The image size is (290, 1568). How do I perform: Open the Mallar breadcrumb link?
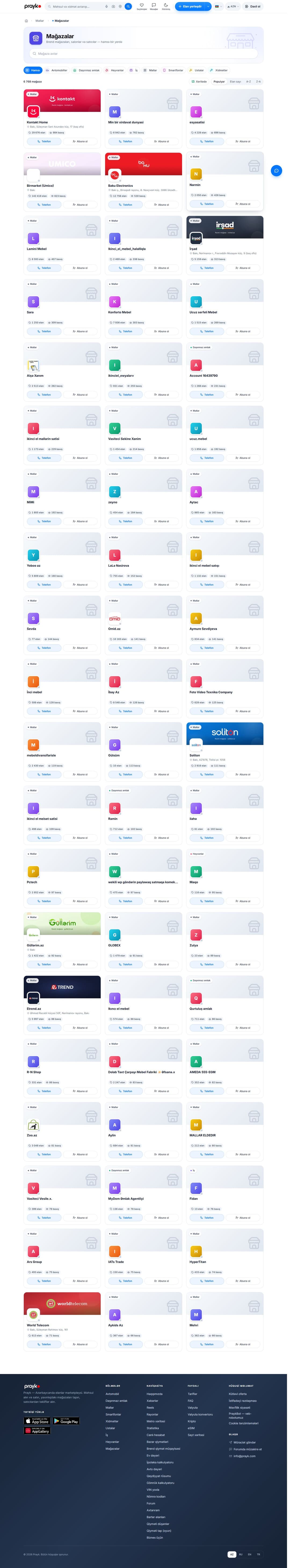click(39, 21)
